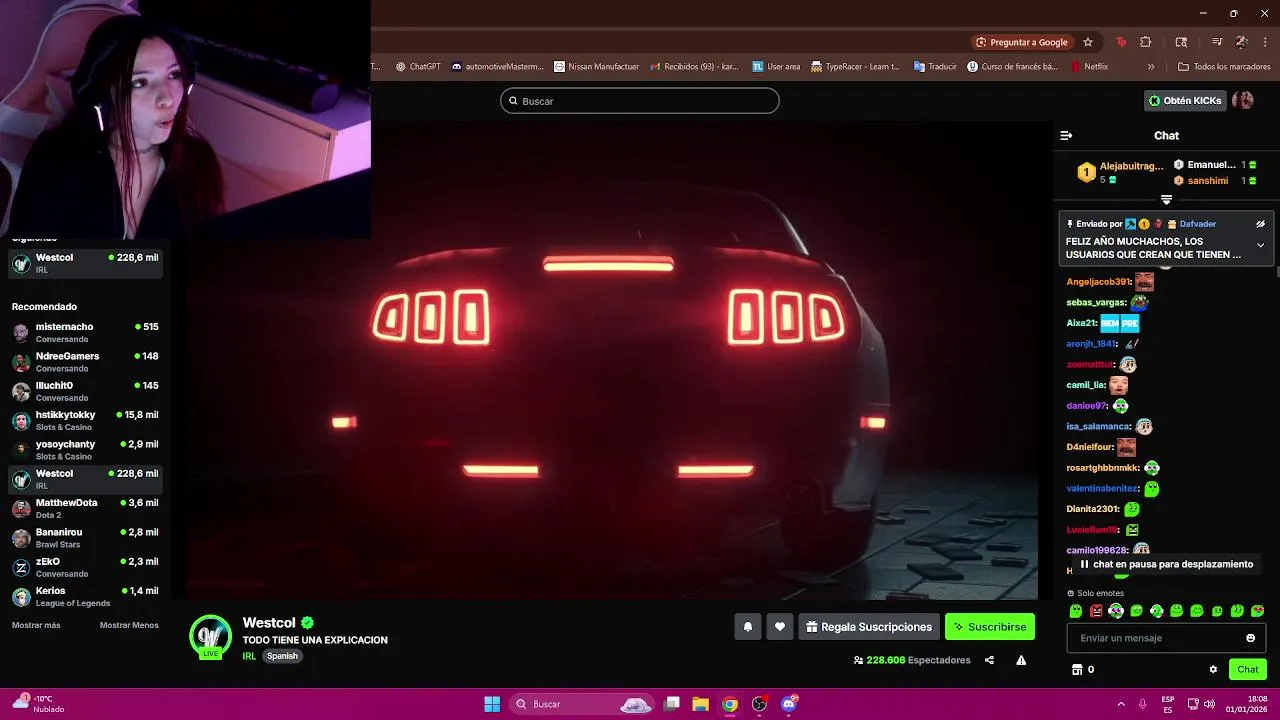Click username Angeljacob391 in chat
This screenshot has width=1280, height=720.
click(x=1098, y=282)
